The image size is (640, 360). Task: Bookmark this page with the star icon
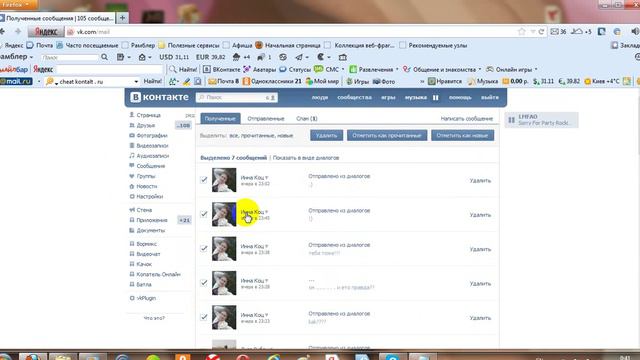[x=521, y=31]
